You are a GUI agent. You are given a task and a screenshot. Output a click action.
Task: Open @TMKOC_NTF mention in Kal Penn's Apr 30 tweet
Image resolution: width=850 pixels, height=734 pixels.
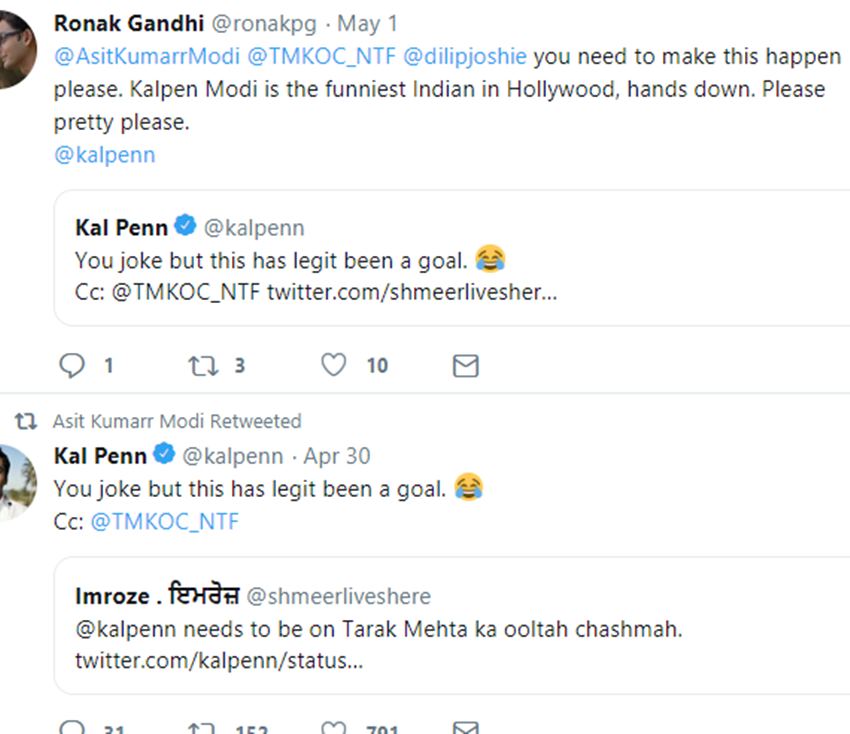(x=165, y=522)
